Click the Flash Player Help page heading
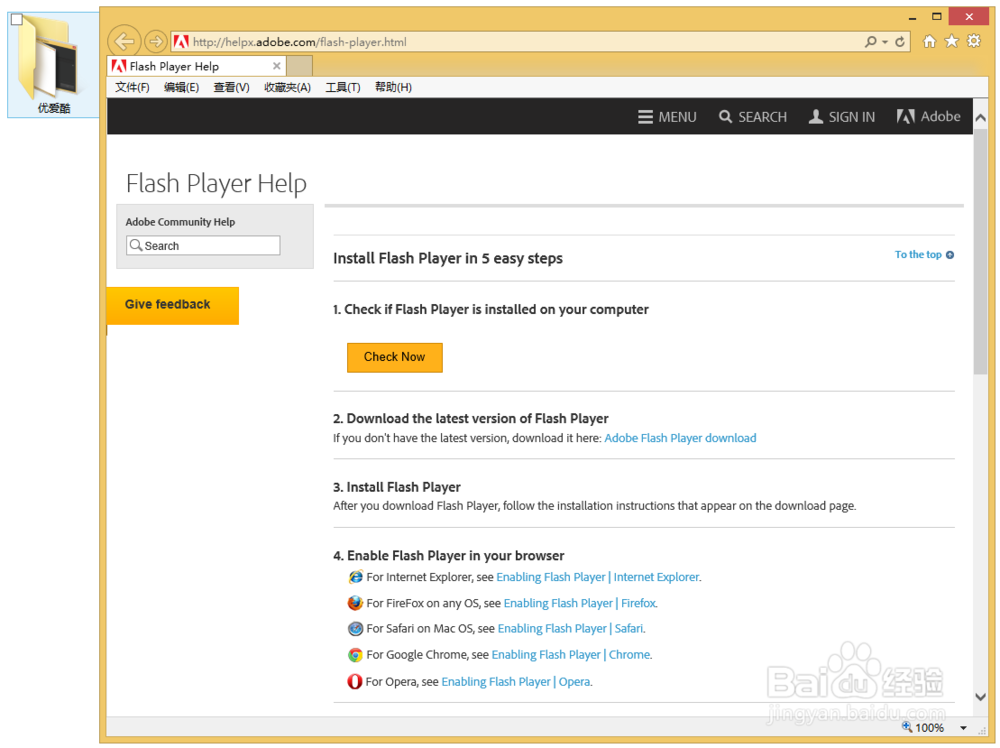The height and width of the screenshot is (748, 1000). [x=216, y=184]
